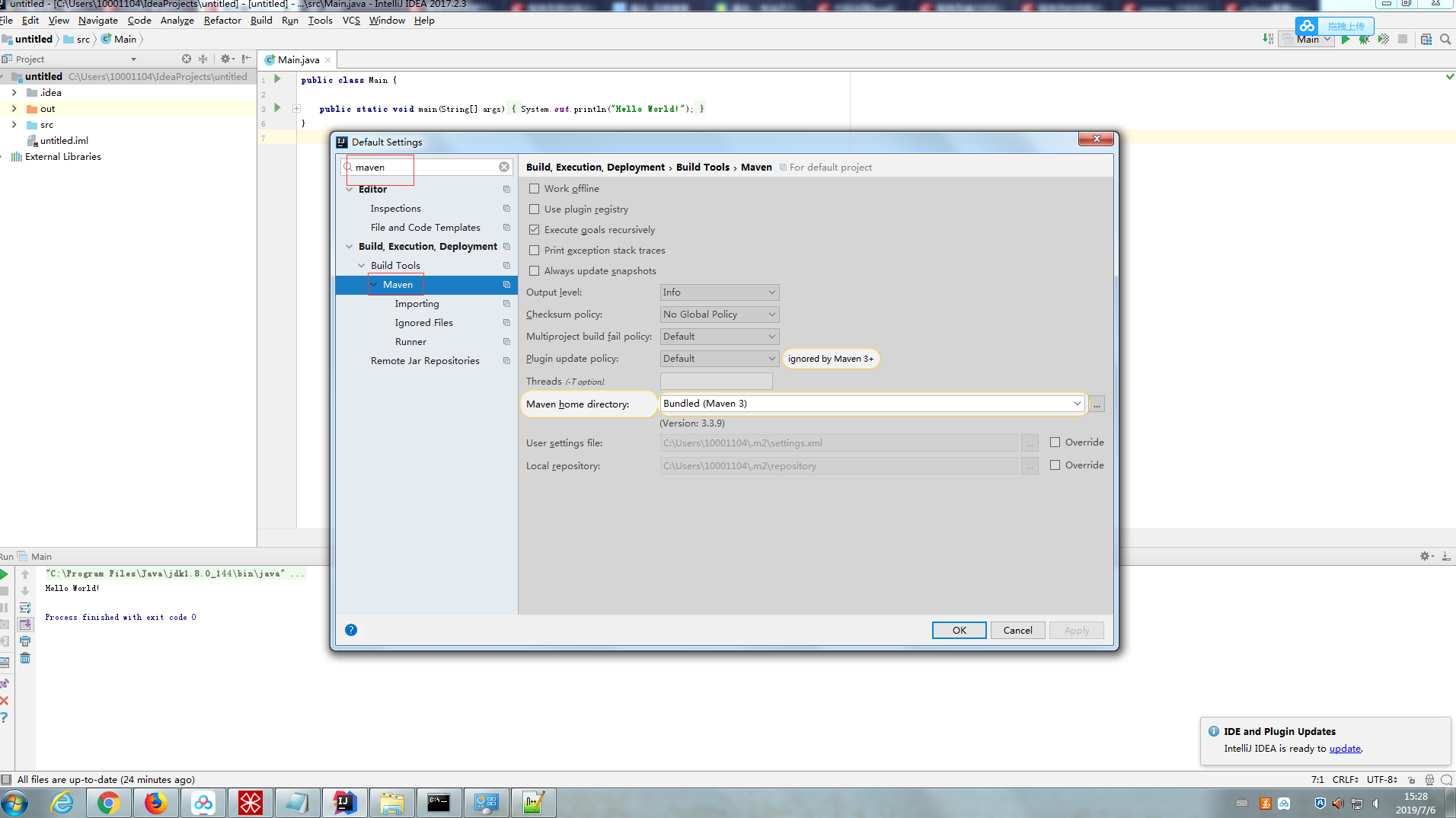The height and width of the screenshot is (818, 1456).
Task: Click the help question mark in Default Settings
Action: pos(351,630)
